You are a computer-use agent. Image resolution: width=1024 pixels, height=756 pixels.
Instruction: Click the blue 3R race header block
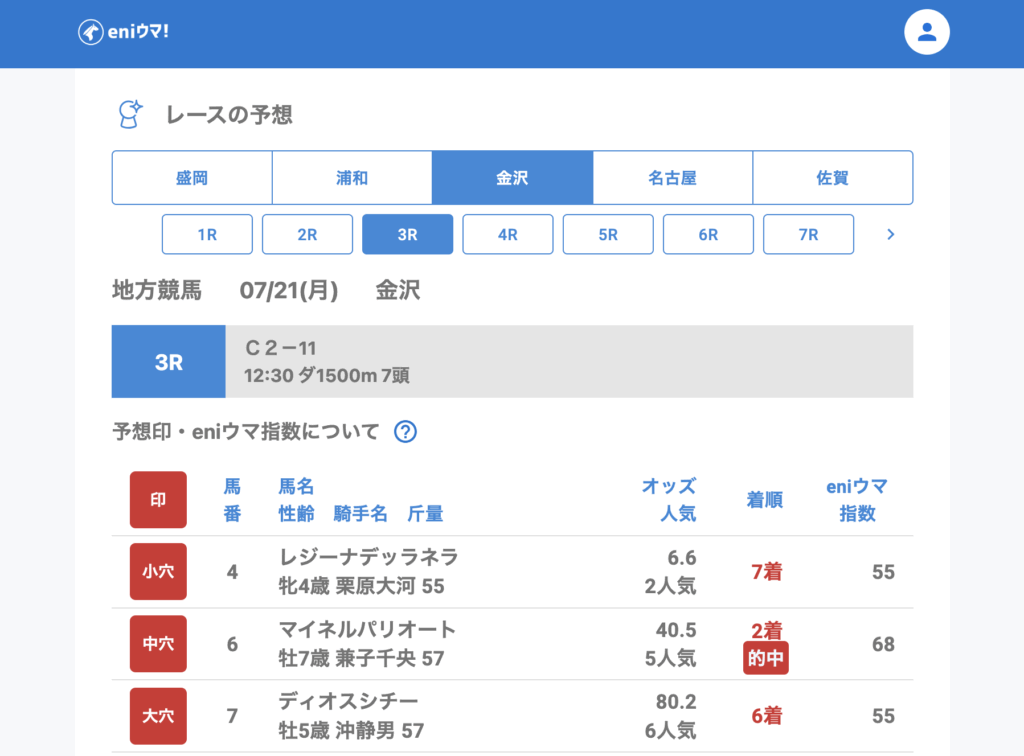168,362
